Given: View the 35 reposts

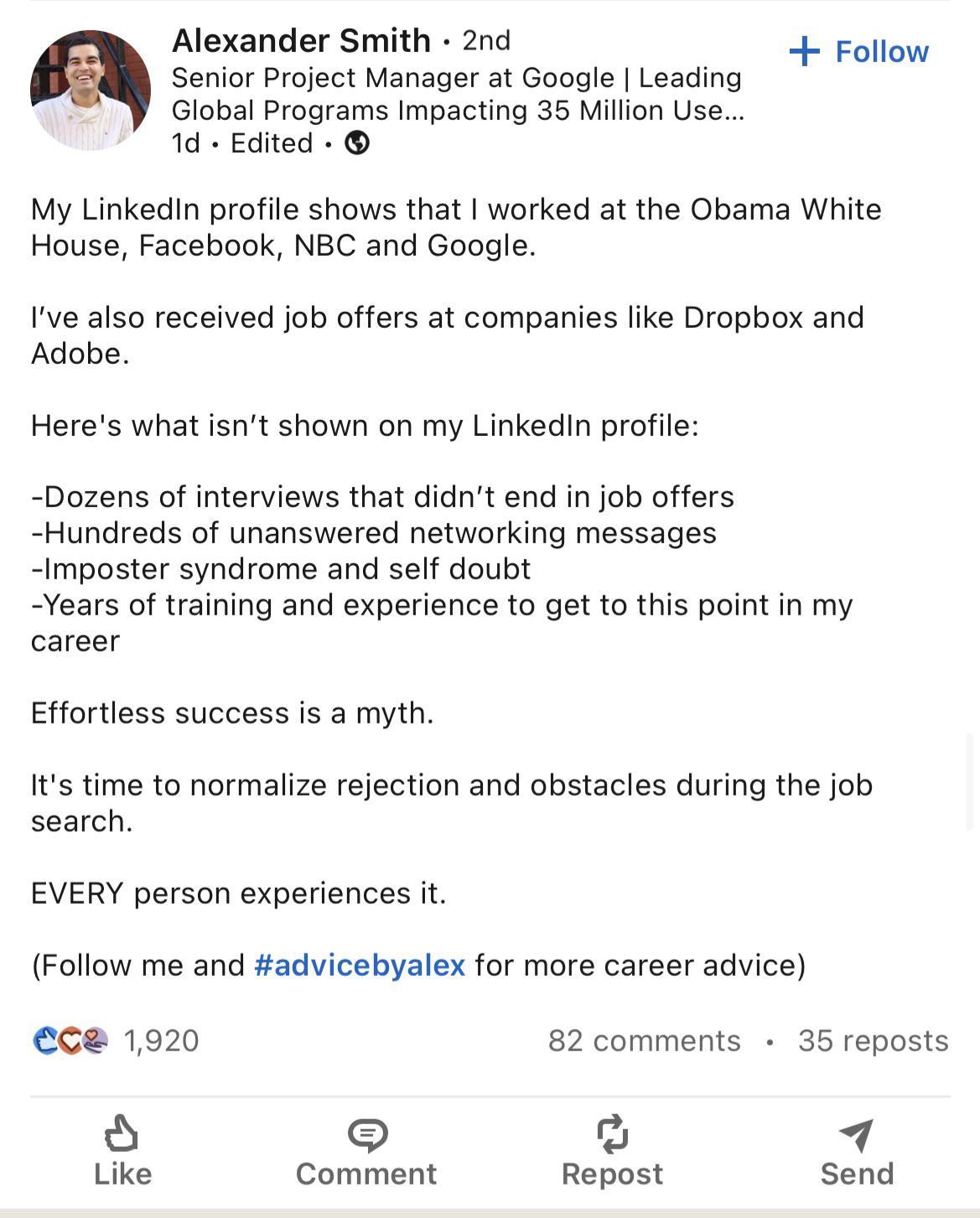Looking at the screenshot, I should click(873, 1040).
